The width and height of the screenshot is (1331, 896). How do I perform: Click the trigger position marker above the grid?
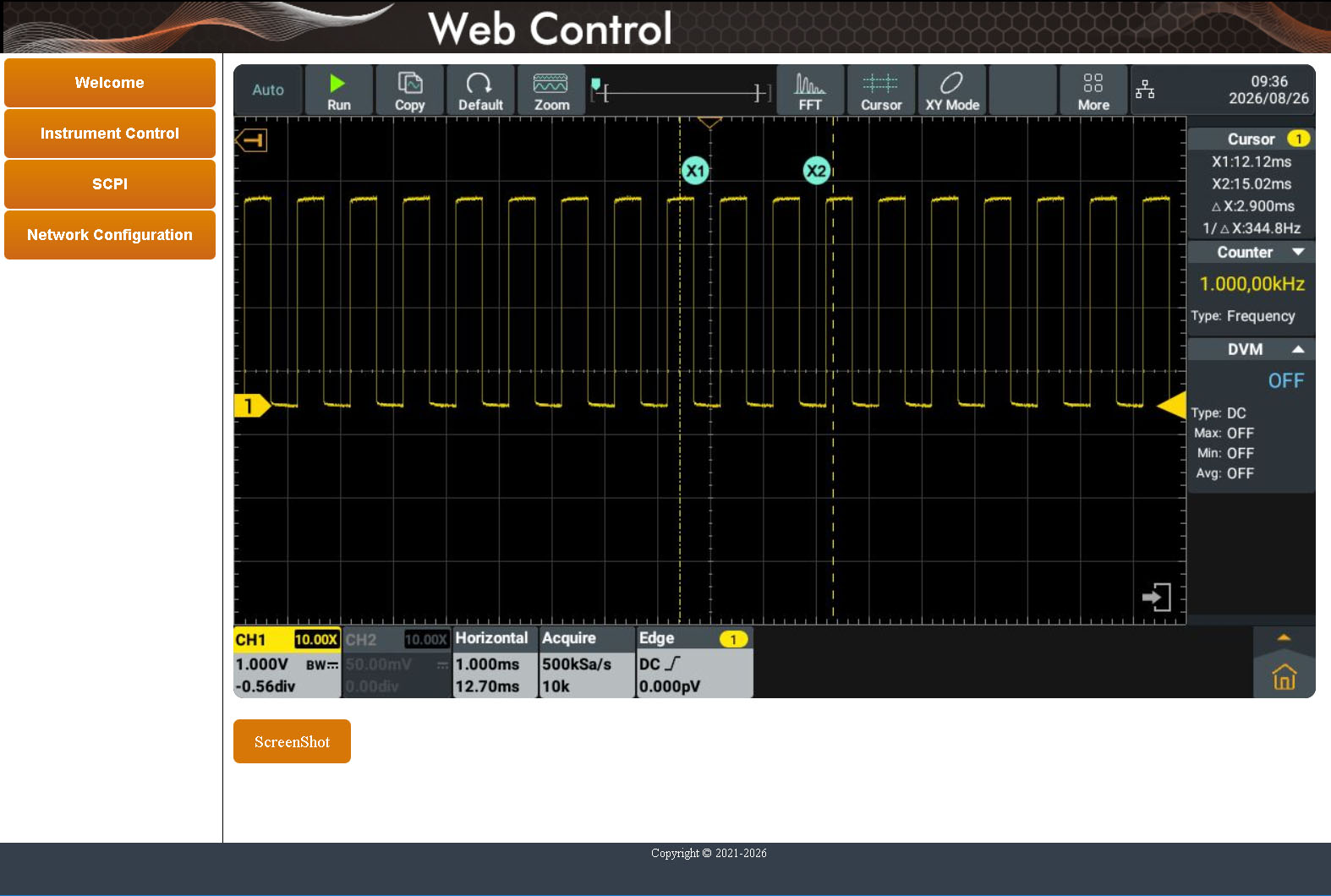pos(709,123)
